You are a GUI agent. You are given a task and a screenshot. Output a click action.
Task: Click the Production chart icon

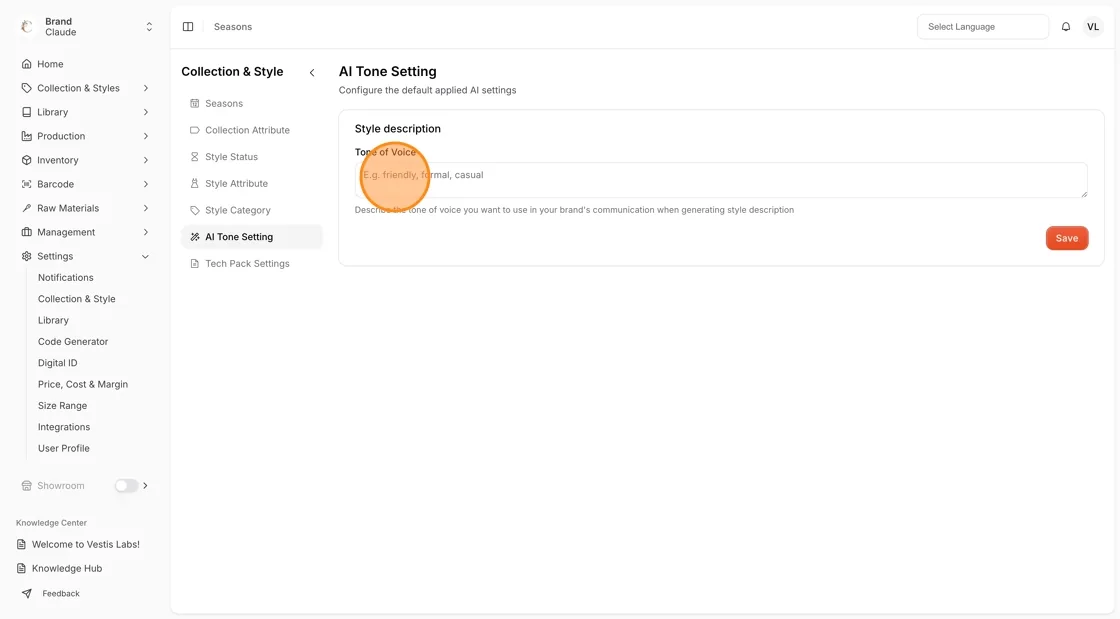click(26, 136)
